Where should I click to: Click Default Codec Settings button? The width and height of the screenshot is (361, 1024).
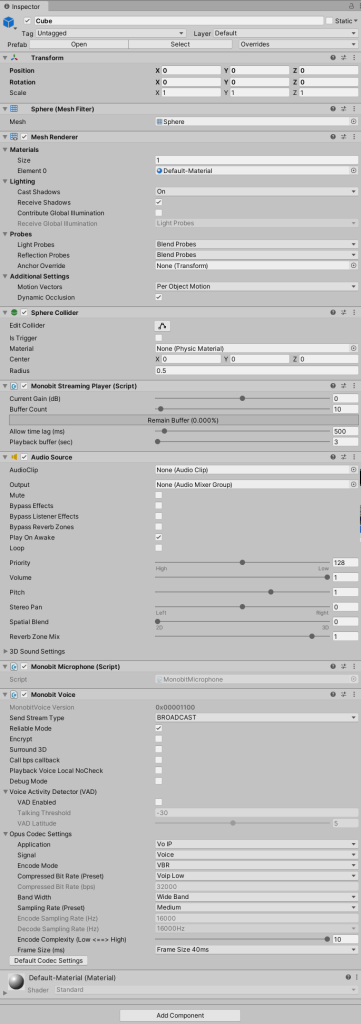tap(49, 961)
